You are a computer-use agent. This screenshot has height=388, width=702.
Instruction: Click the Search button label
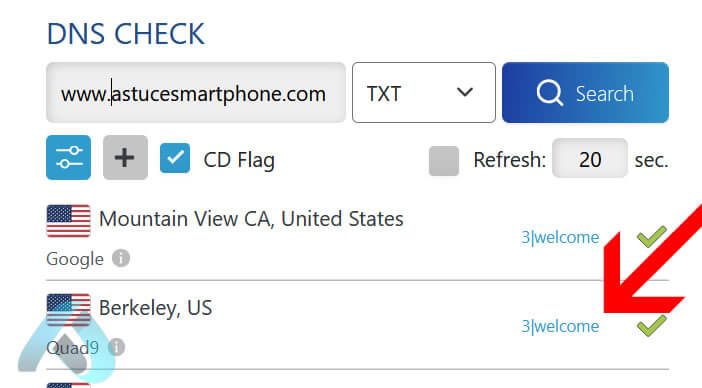[604, 94]
